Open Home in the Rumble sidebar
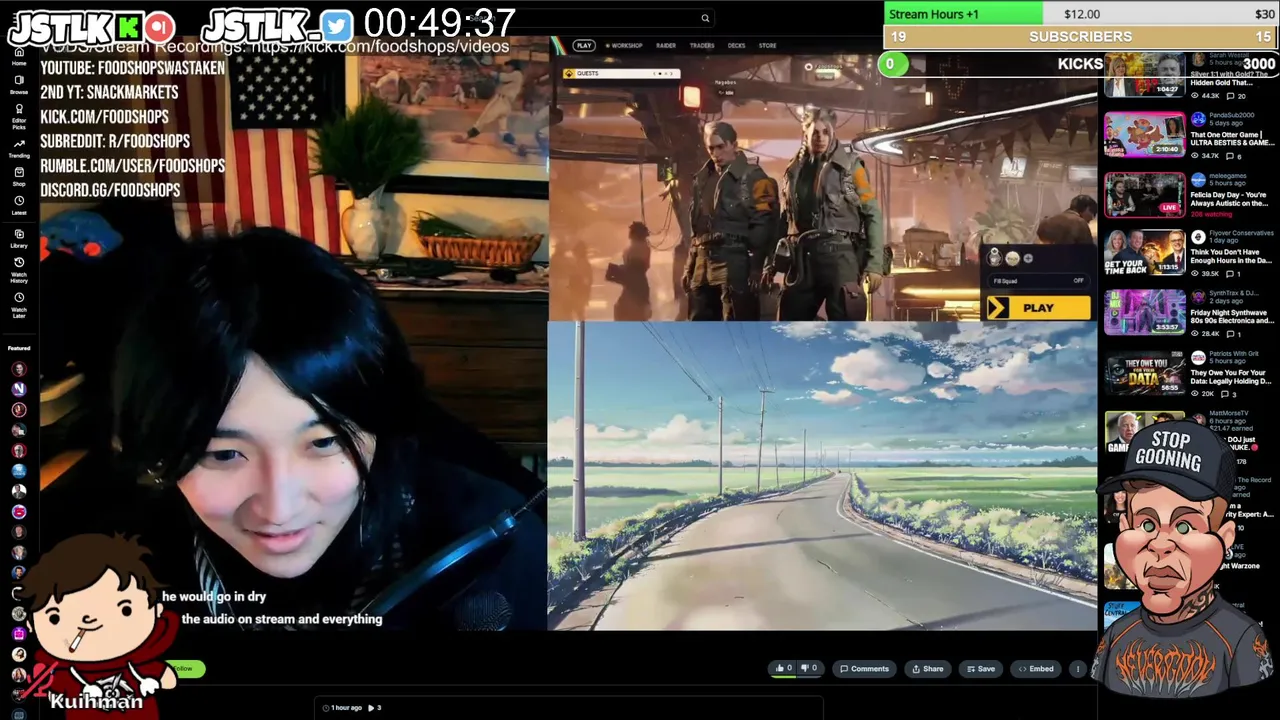The height and width of the screenshot is (720, 1280). (18, 56)
